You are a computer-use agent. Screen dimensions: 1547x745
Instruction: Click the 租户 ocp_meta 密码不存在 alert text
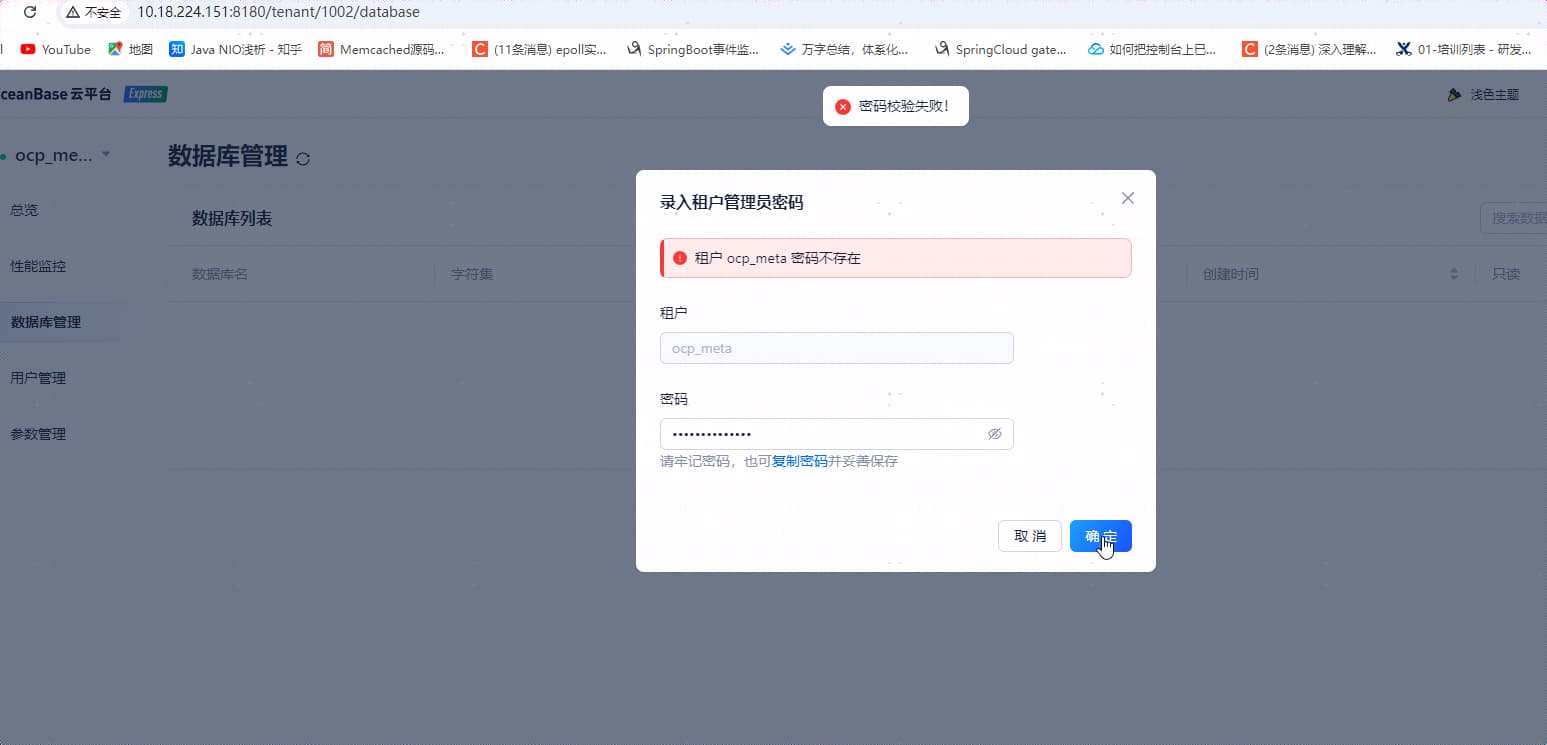point(778,258)
